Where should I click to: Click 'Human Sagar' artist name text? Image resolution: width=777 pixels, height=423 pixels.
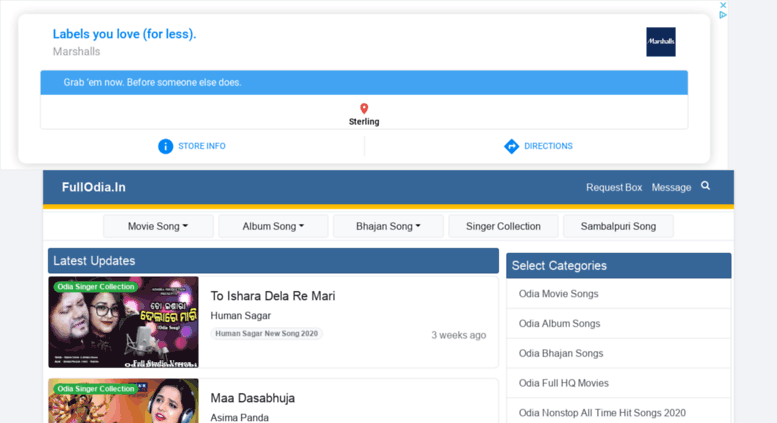tap(240, 316)
